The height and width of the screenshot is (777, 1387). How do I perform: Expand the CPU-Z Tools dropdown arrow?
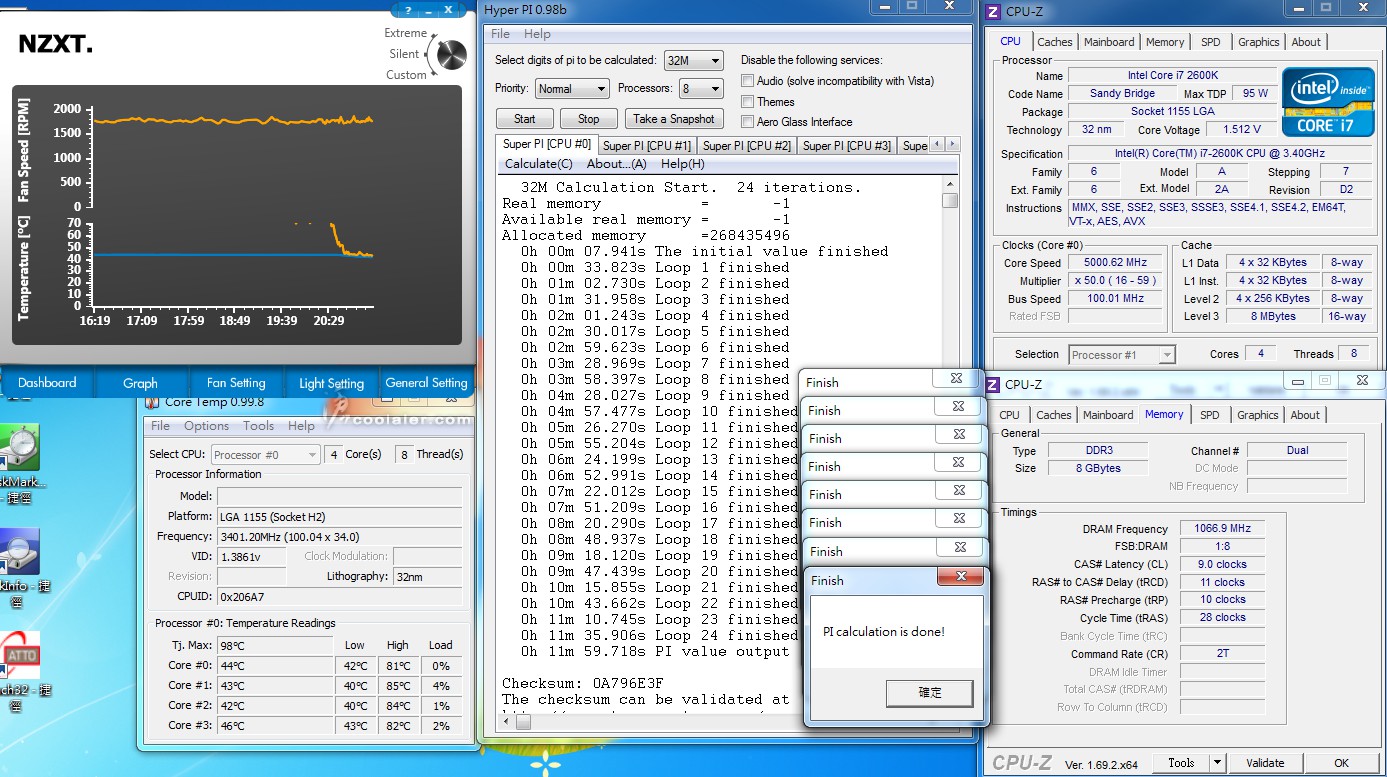pyautogui.click(x=1217, y=762)
